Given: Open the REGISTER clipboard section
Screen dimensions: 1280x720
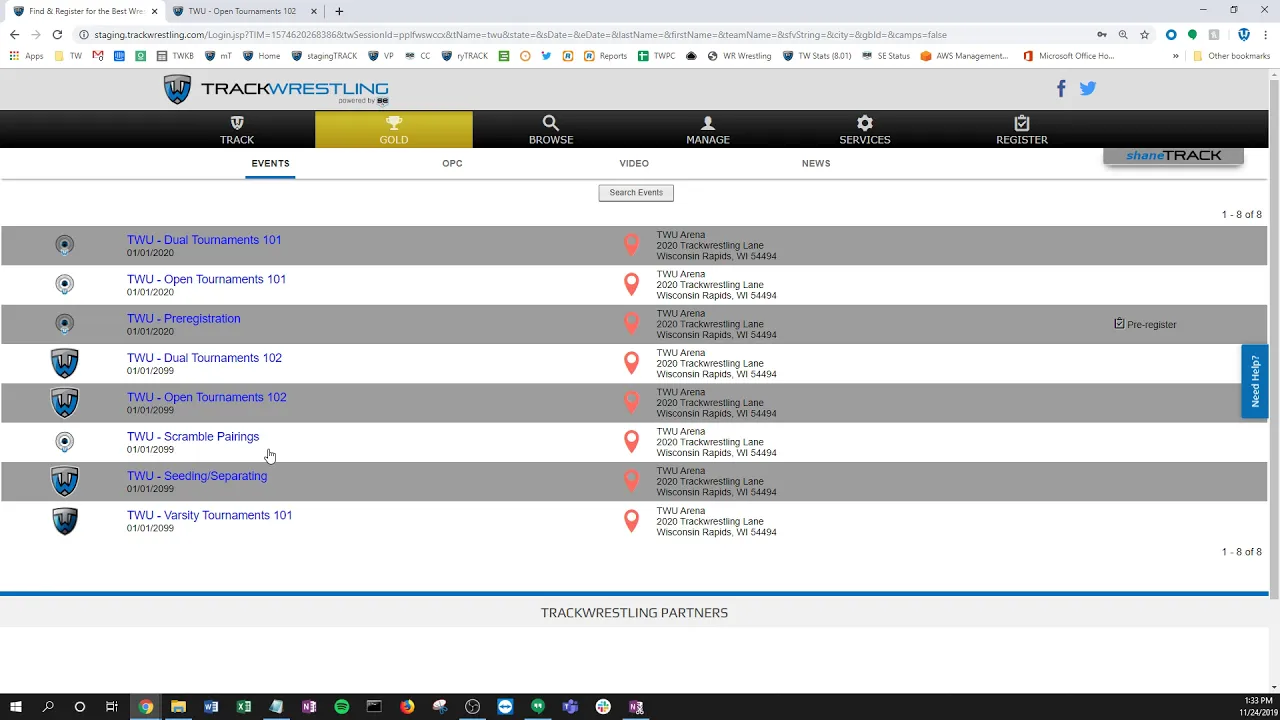Looking at the screenshot, I should tap(1022, 130).
